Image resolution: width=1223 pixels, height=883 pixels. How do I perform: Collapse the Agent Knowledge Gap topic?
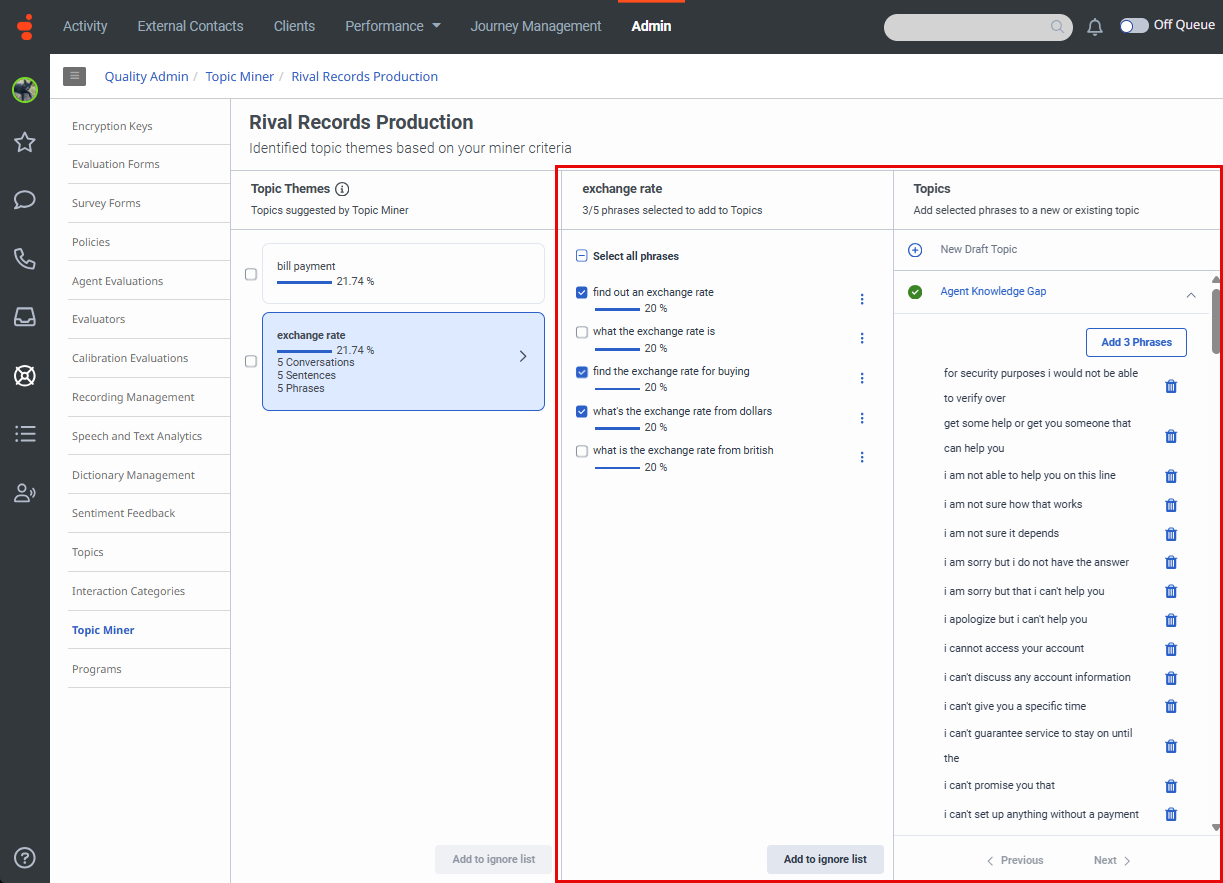[x=1191, y=295]
